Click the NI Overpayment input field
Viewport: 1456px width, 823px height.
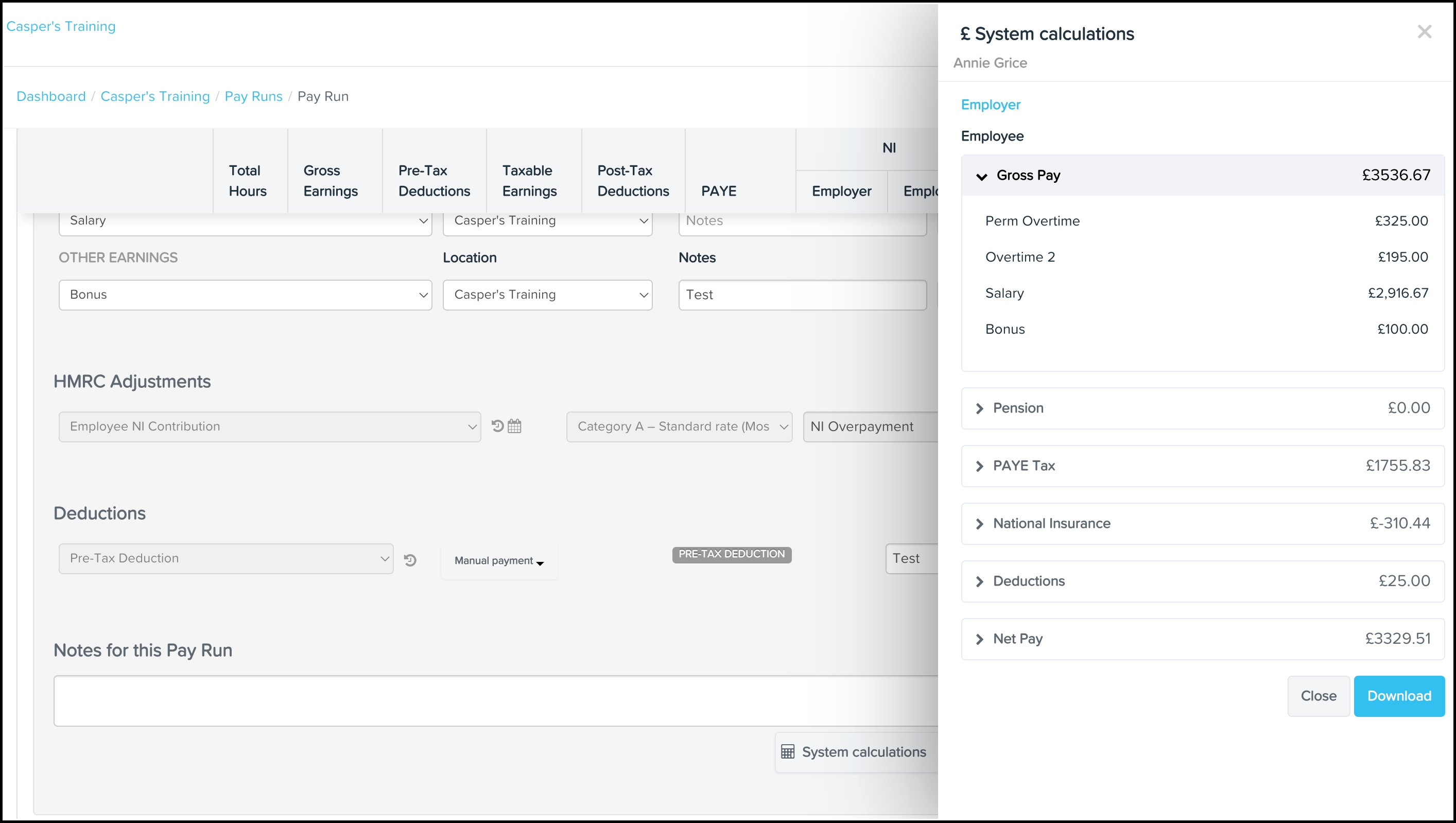(871, 426)
